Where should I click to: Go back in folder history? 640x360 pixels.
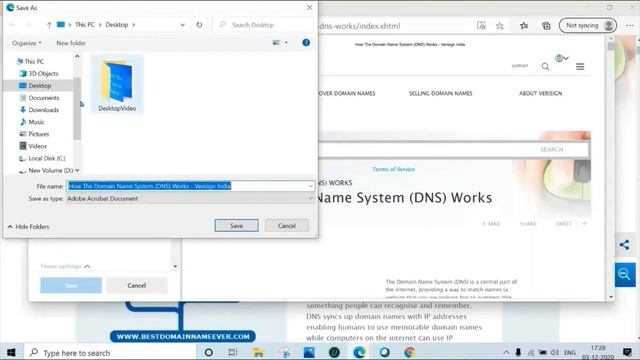click(12, 25)
